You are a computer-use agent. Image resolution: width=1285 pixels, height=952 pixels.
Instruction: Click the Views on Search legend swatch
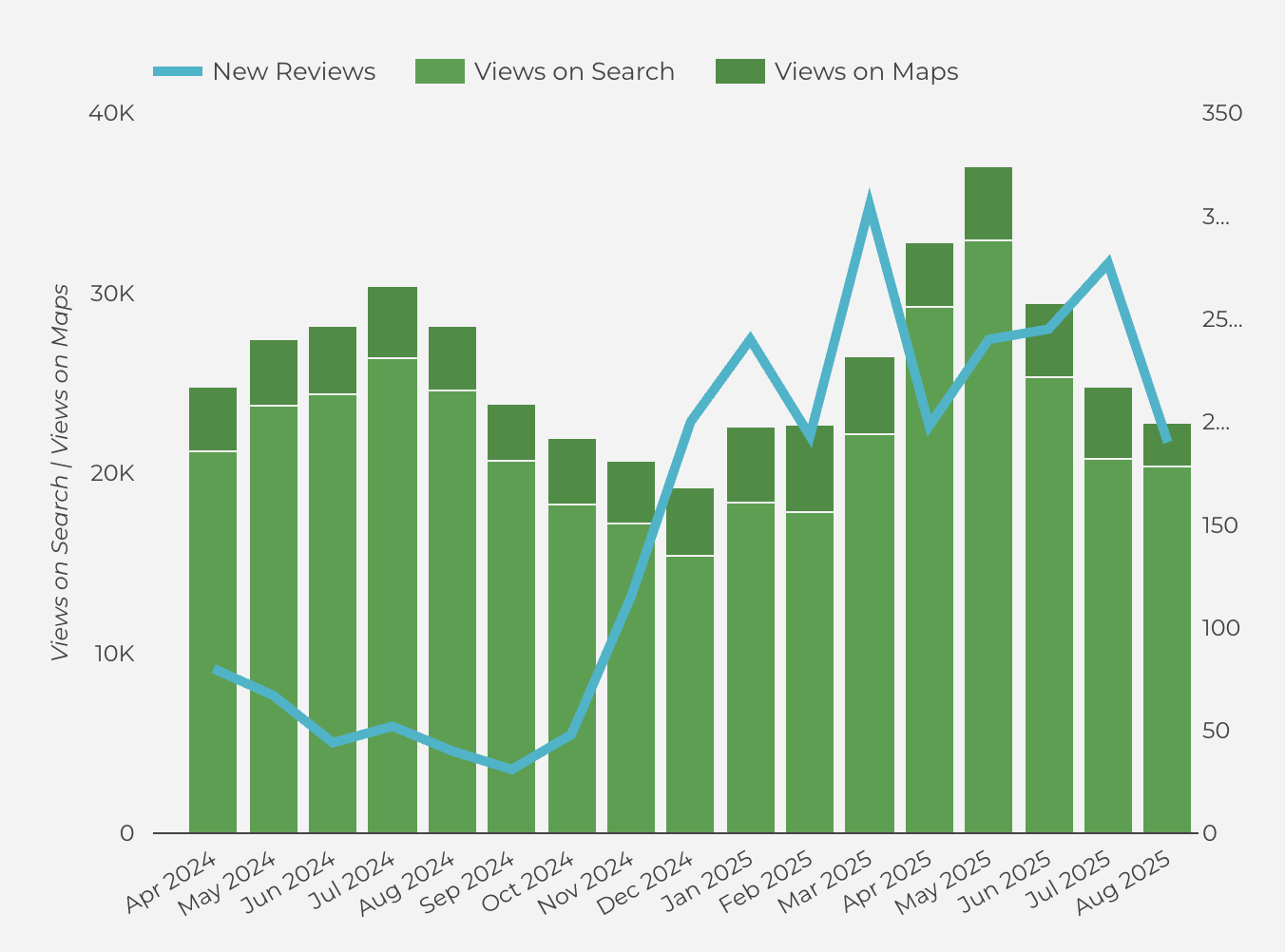pyautogui.click(x=439, y=71)
